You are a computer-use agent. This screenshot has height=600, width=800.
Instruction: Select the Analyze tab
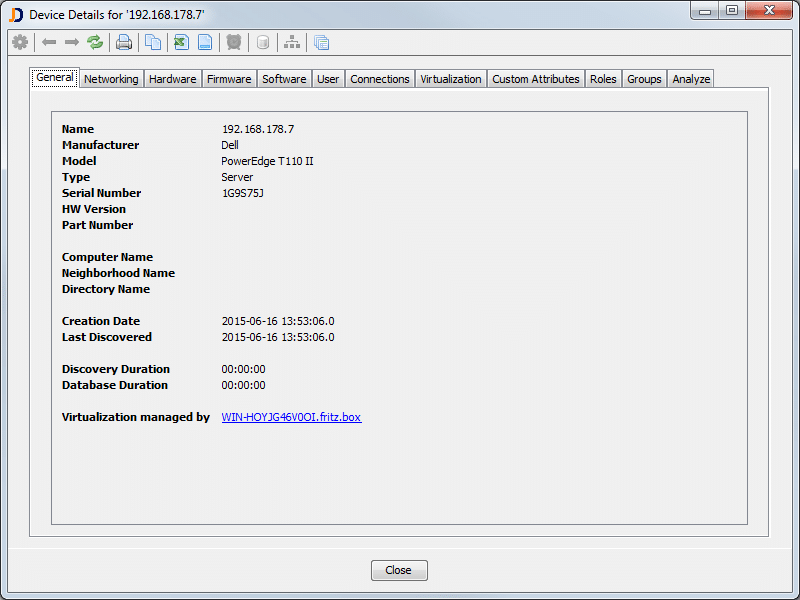[690, 78]
